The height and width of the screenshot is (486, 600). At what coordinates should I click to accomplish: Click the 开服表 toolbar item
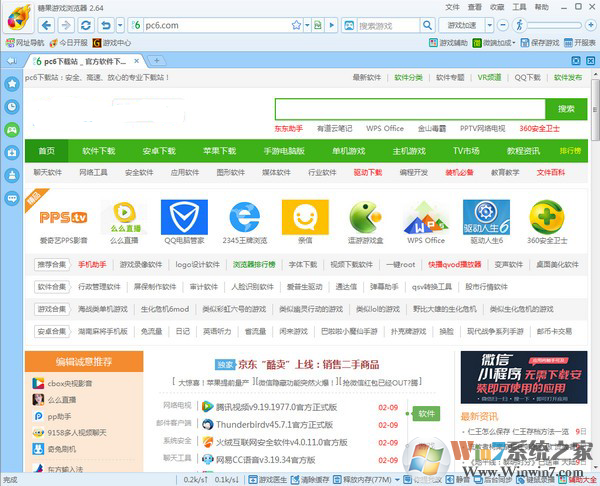click(580, 42)
